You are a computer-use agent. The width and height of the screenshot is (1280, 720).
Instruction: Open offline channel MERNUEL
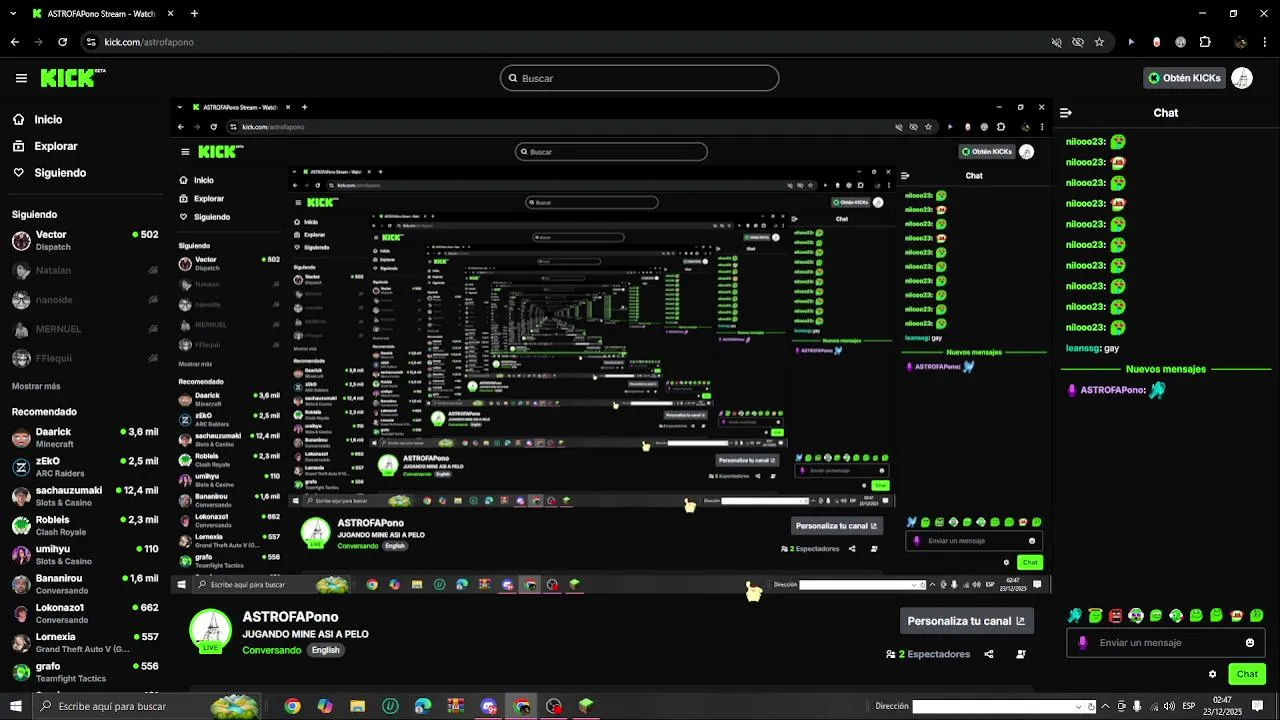85,329
